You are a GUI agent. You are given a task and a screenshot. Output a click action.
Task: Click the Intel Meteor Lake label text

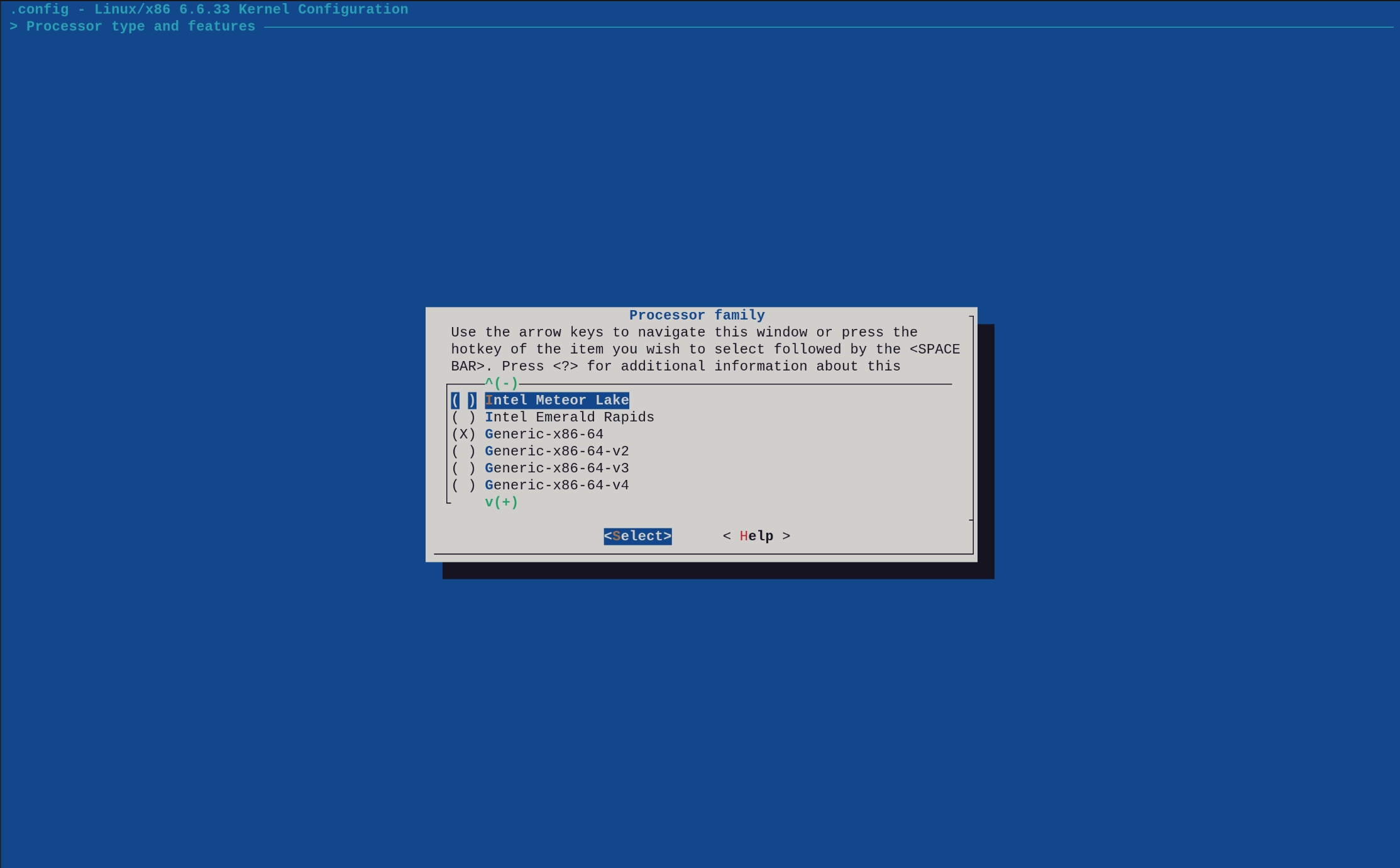coord(557,400)
